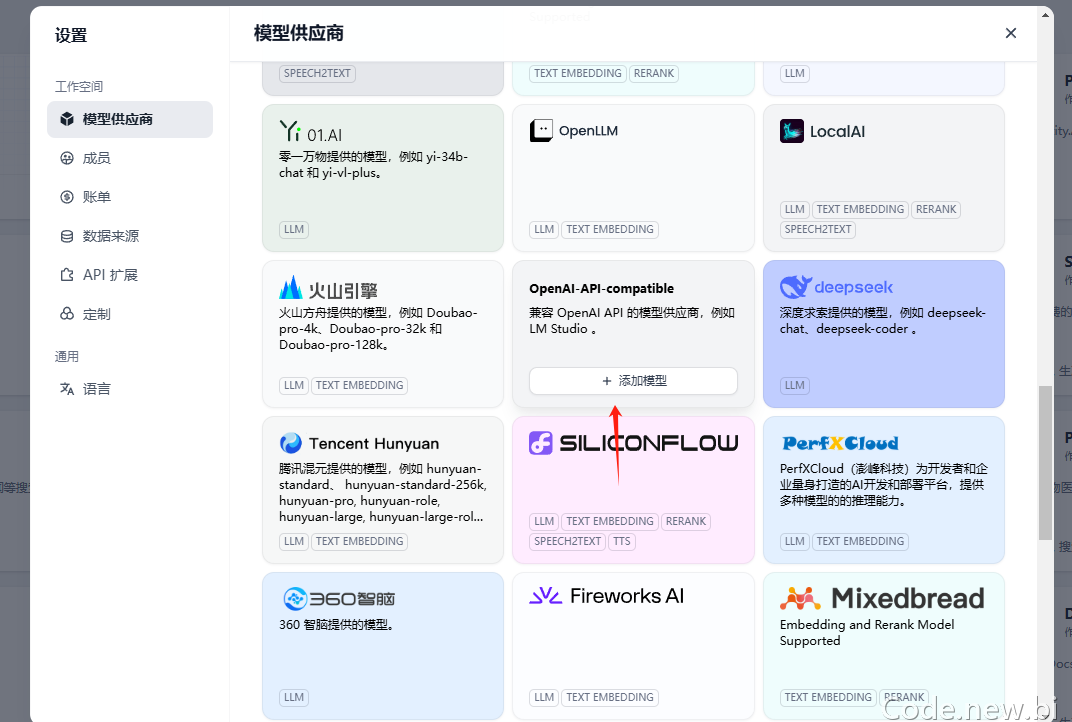
Task: Open API 扩展 settings page
Action: 130,275
